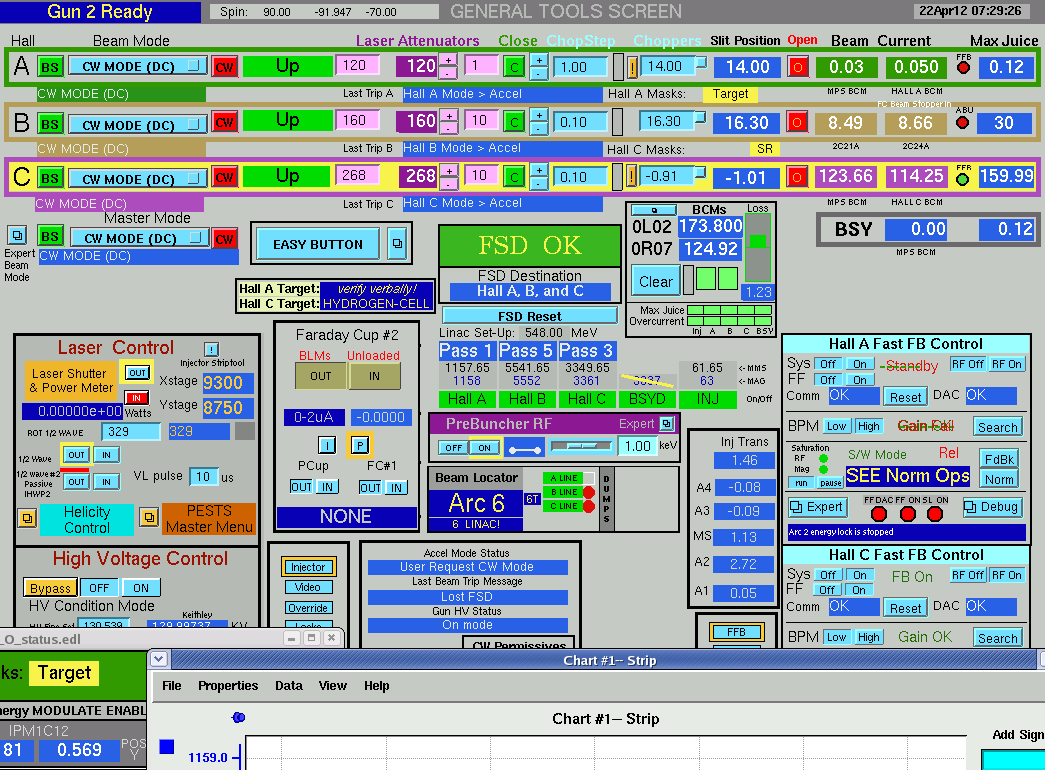
Task: Click Faraday Cup P button
Action: [360, 445]
